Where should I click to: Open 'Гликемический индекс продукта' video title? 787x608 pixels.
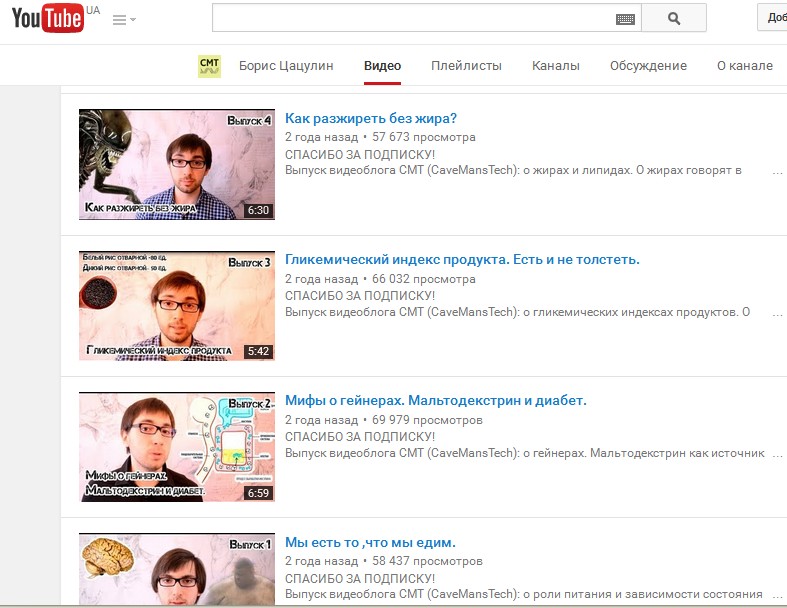tap(462, 260)
